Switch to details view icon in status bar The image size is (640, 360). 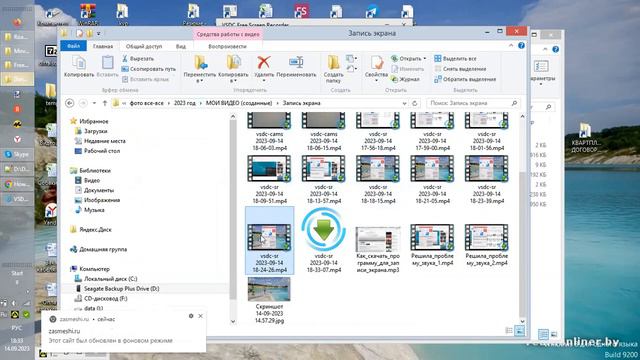click(x=509, y=331)
